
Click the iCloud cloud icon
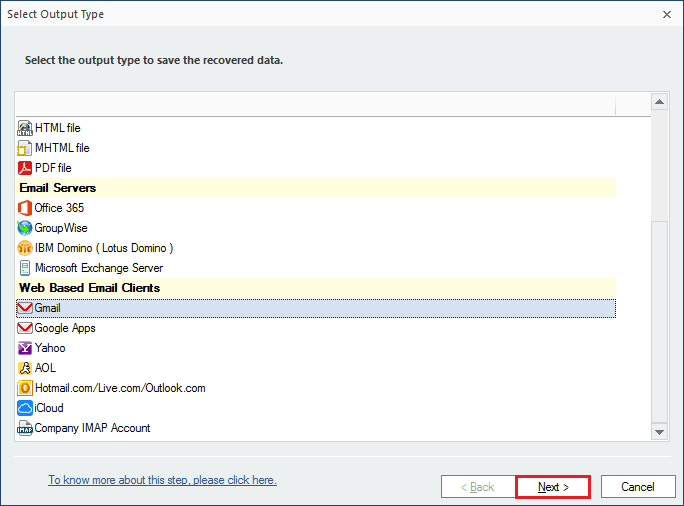coord(25,408)
